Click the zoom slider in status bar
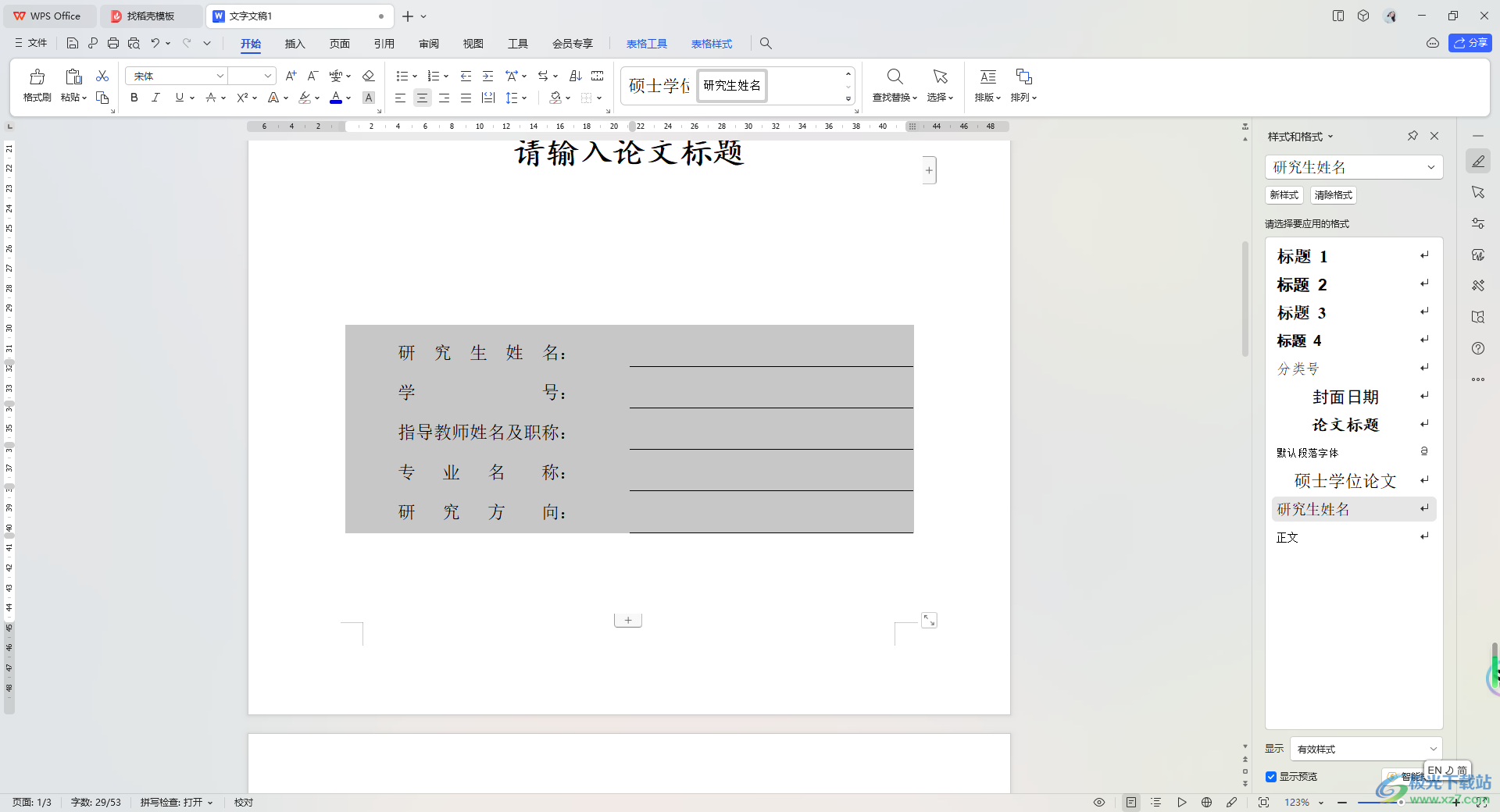1500x812 pixels. (1399, 803)
